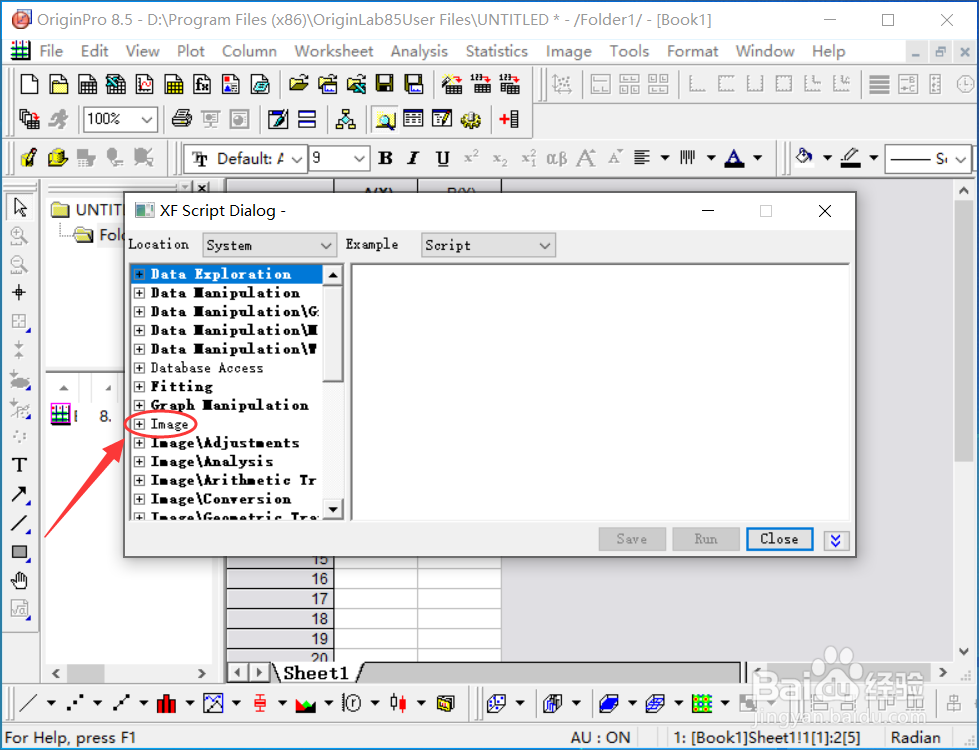979x750 pixels.
Task: Click the New Function icon (fx)
Action: [x=202, y=84]
